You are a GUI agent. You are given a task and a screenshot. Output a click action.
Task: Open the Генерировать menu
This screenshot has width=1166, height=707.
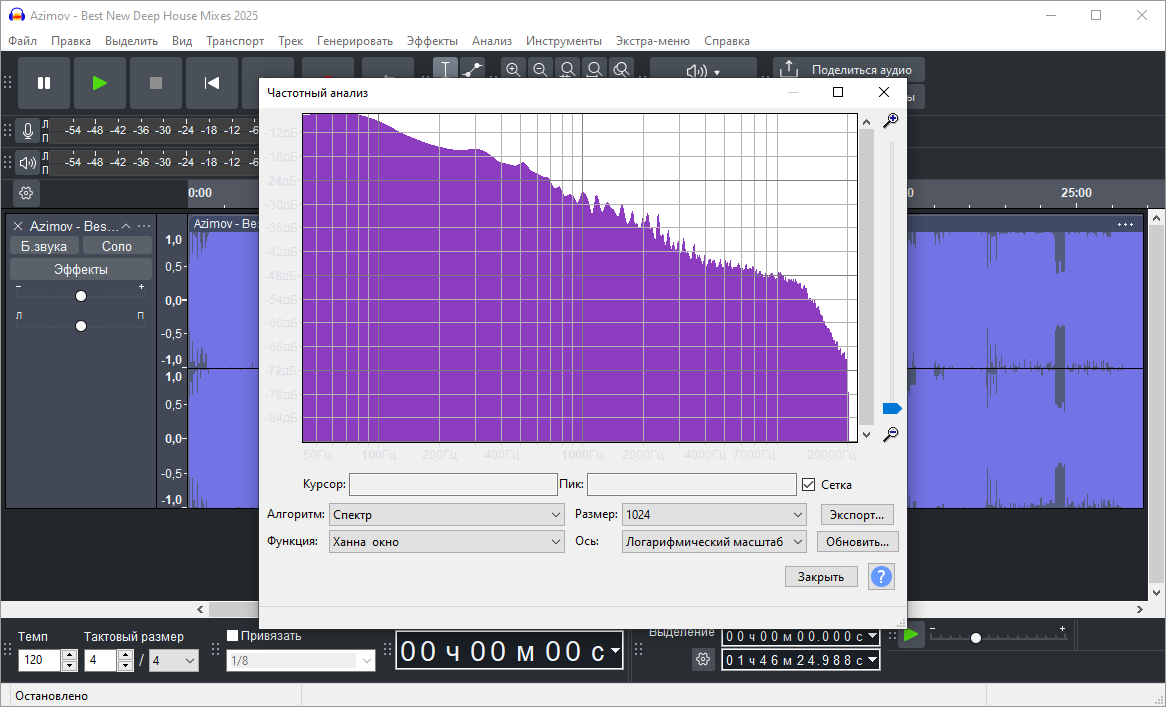355,41
